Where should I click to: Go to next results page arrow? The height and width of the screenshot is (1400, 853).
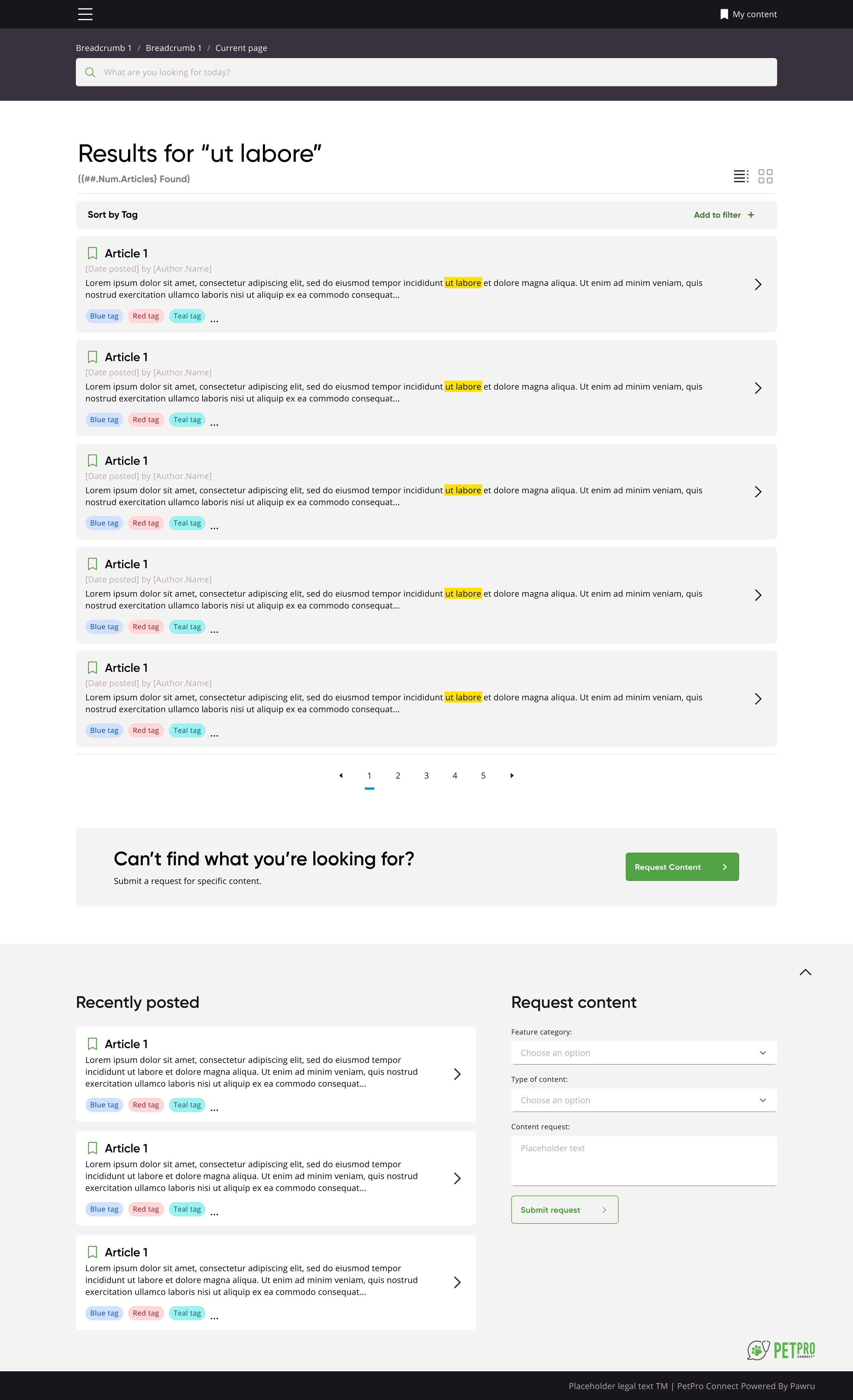(x=512, y=776)
